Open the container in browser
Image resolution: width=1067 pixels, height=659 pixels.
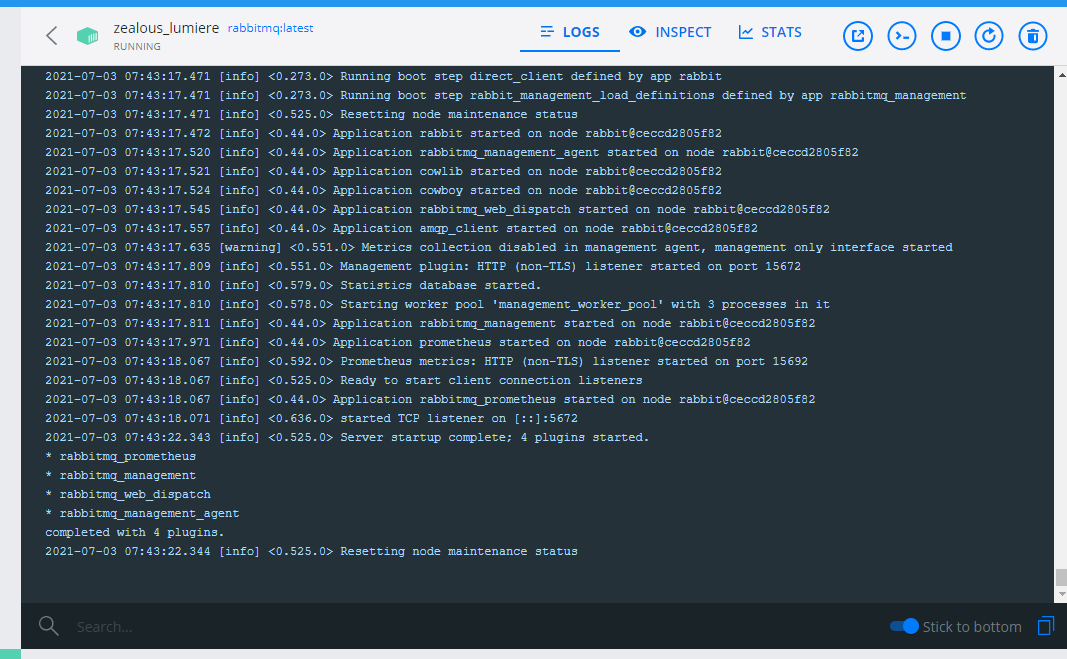point(857,35)
